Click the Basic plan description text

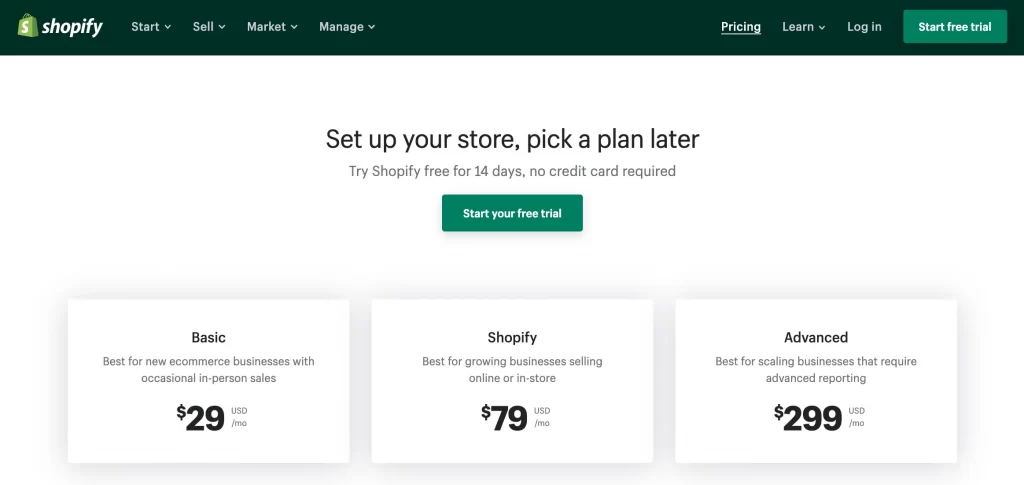click(x=209, y=370)
